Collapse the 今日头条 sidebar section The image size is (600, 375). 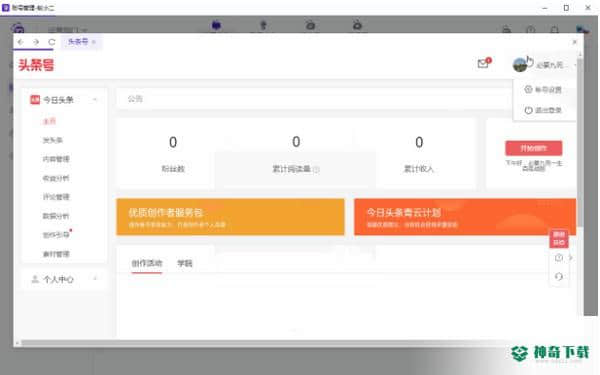[x=95, y=100]
